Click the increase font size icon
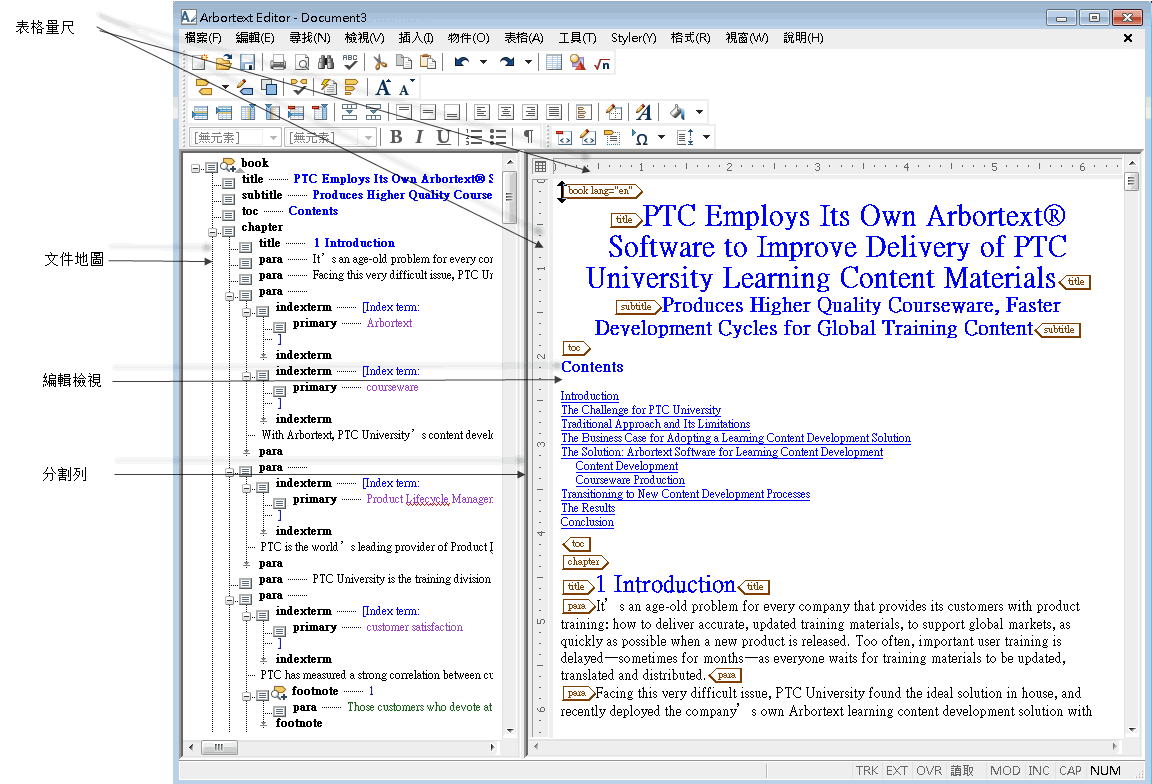Image resolution: width=1152 pixels, height=784 pixels. [383, 87]
